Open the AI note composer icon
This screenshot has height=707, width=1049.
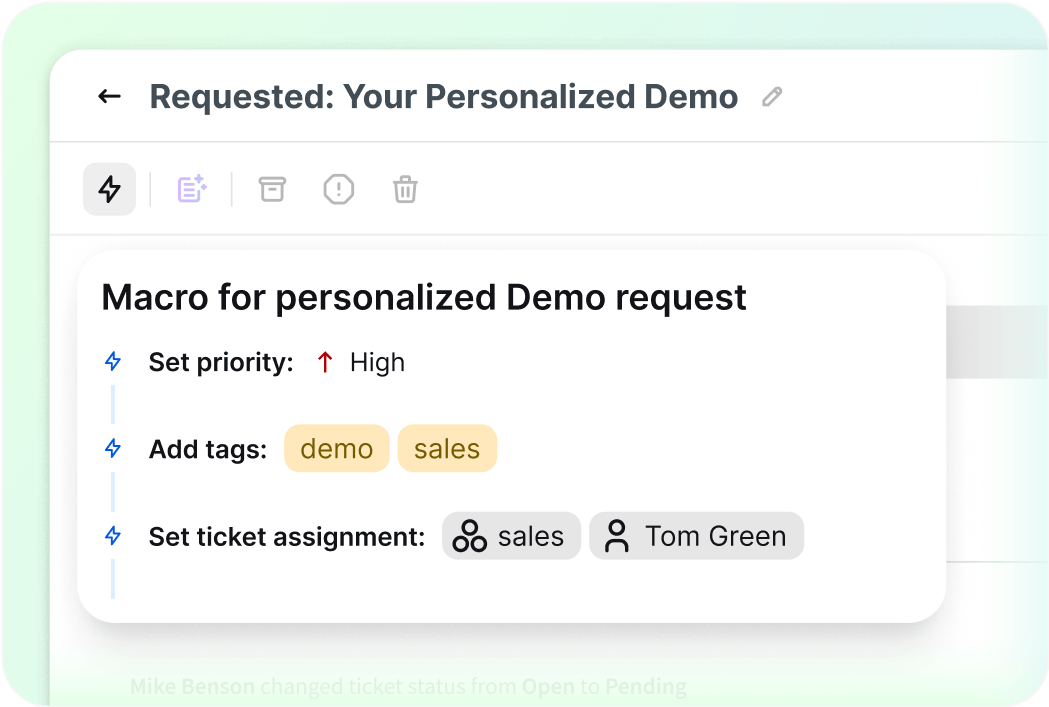[190, 189]
